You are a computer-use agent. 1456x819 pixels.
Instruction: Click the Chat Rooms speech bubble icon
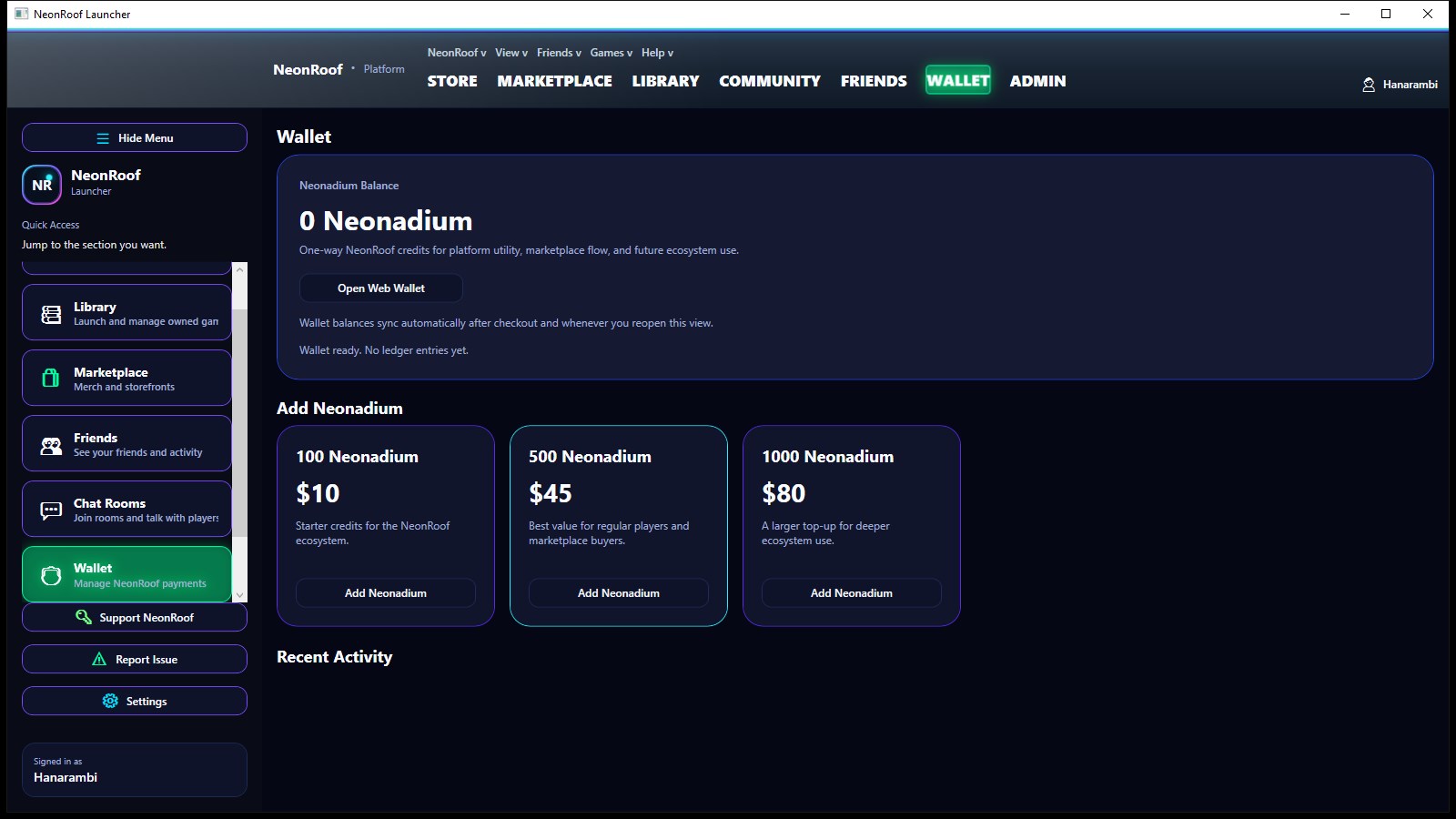52,510
